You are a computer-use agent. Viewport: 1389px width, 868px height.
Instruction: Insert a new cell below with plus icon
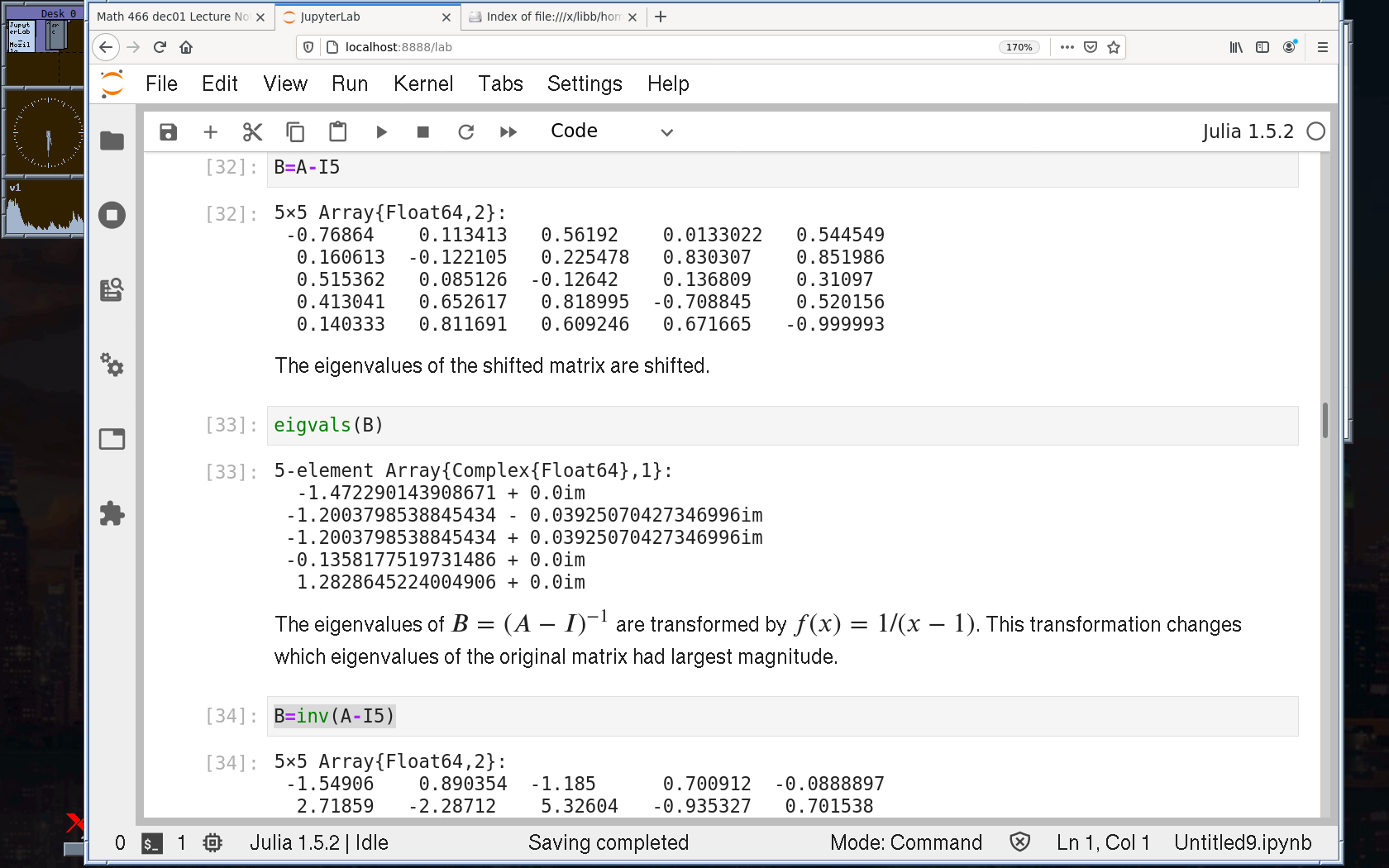(210, 132)
